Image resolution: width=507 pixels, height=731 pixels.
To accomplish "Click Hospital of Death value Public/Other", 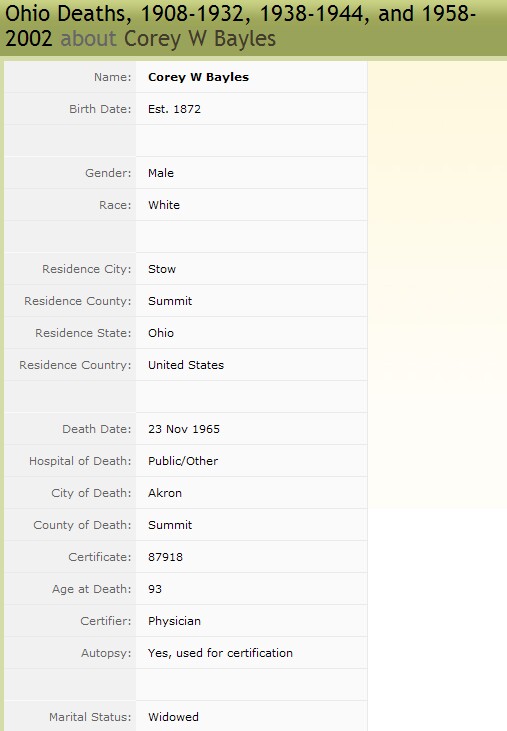I will coord(183,461).
